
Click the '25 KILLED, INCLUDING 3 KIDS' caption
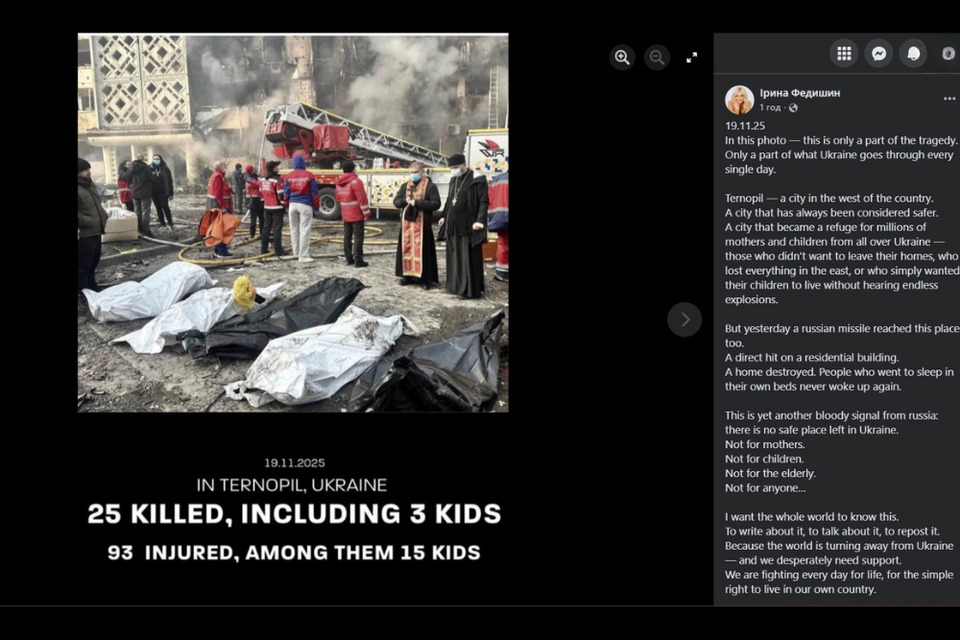(x=294, y=514)
